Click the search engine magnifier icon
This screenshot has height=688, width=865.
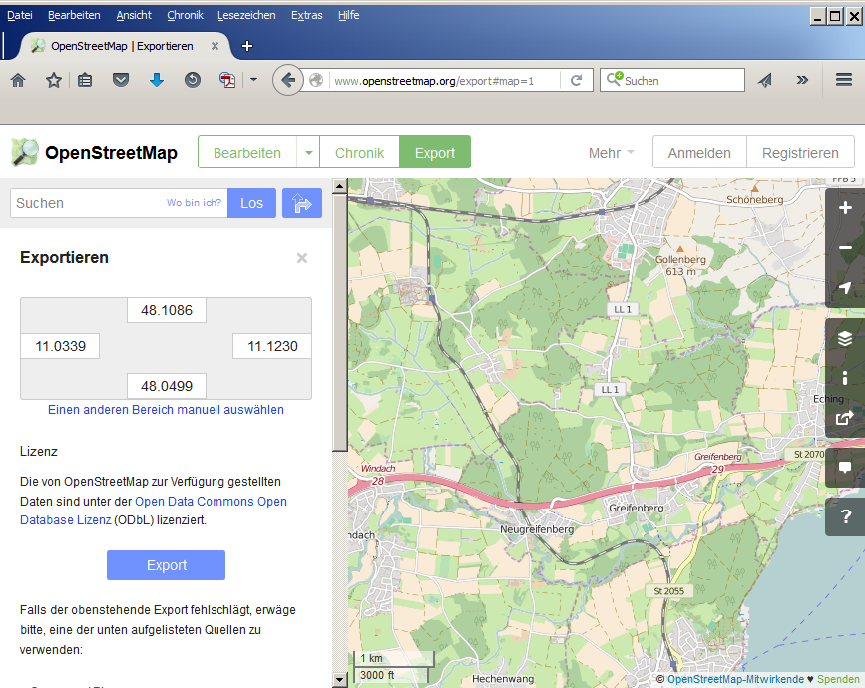615,79
